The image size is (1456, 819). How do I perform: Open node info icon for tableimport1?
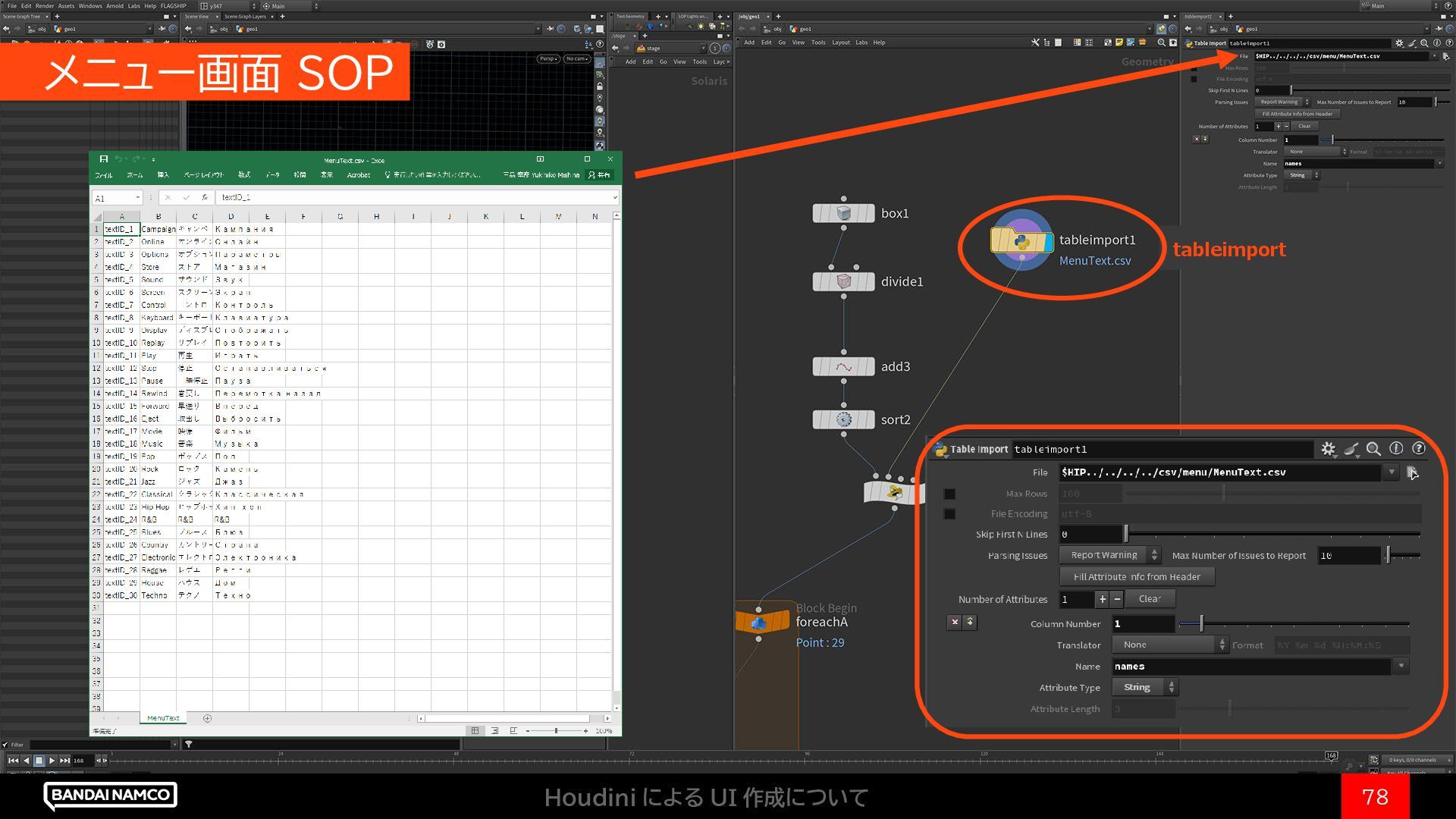click(x=1396, y=449)
